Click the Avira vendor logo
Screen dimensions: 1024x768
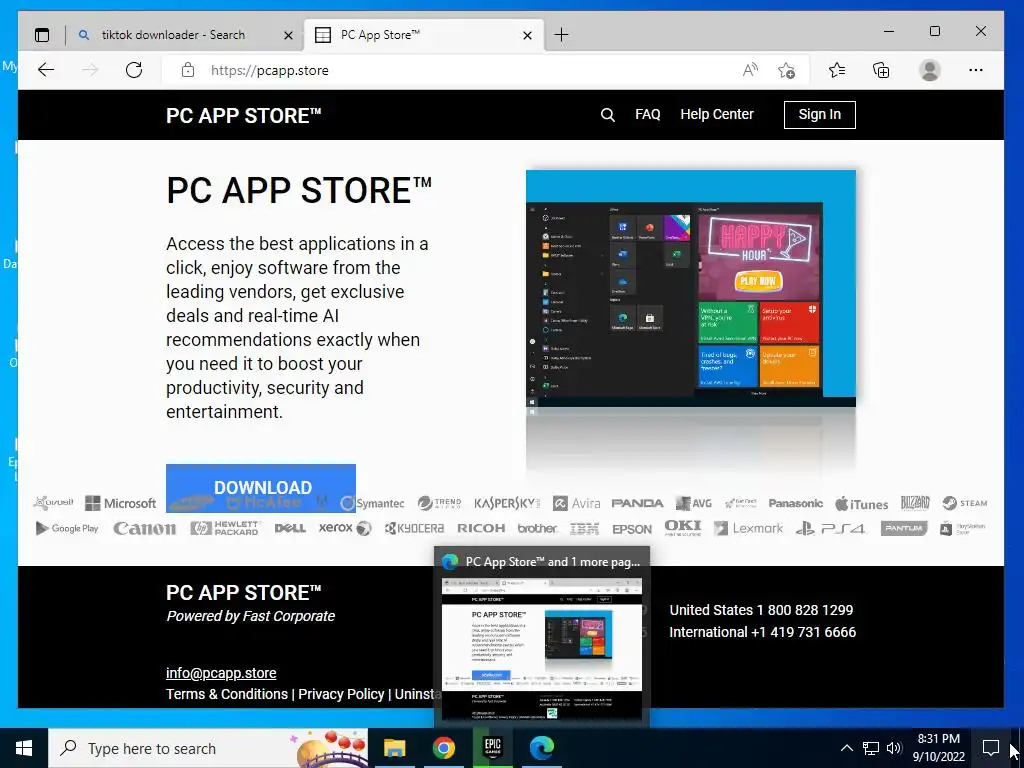click(576, 503)
